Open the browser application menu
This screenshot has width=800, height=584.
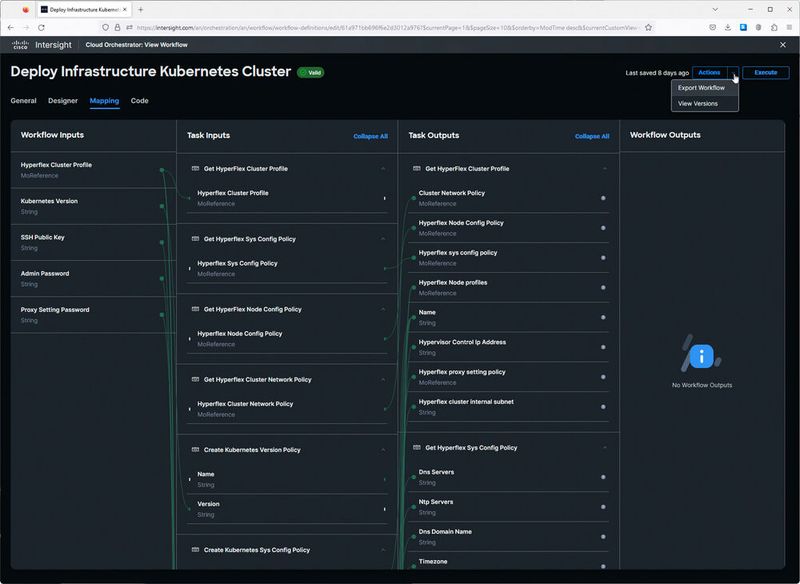click(x=789, y=28)
